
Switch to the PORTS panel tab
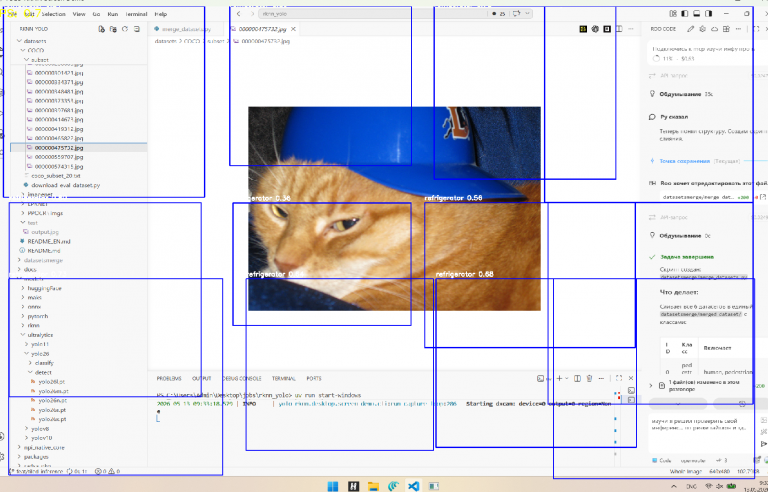pos(314,378)
